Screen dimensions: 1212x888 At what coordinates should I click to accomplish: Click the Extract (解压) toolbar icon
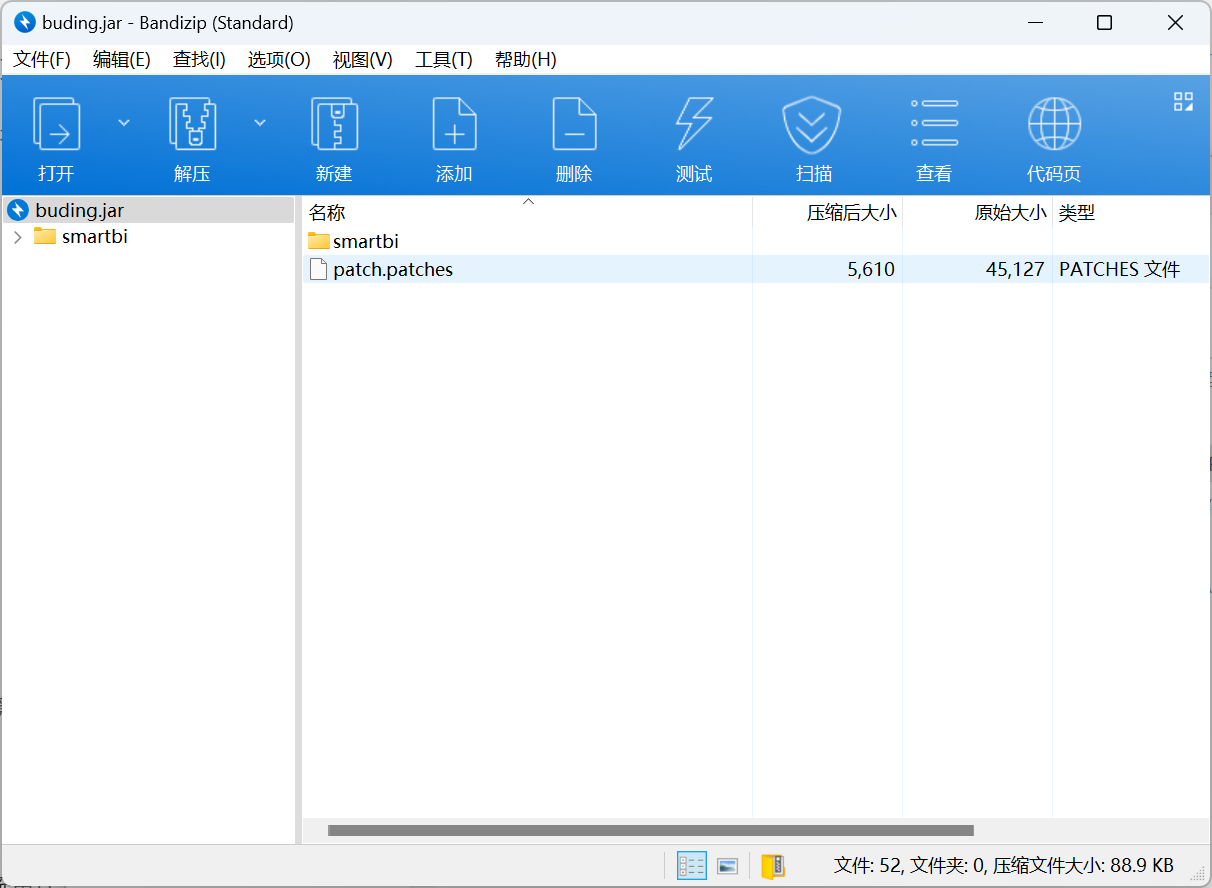point(192,124)
